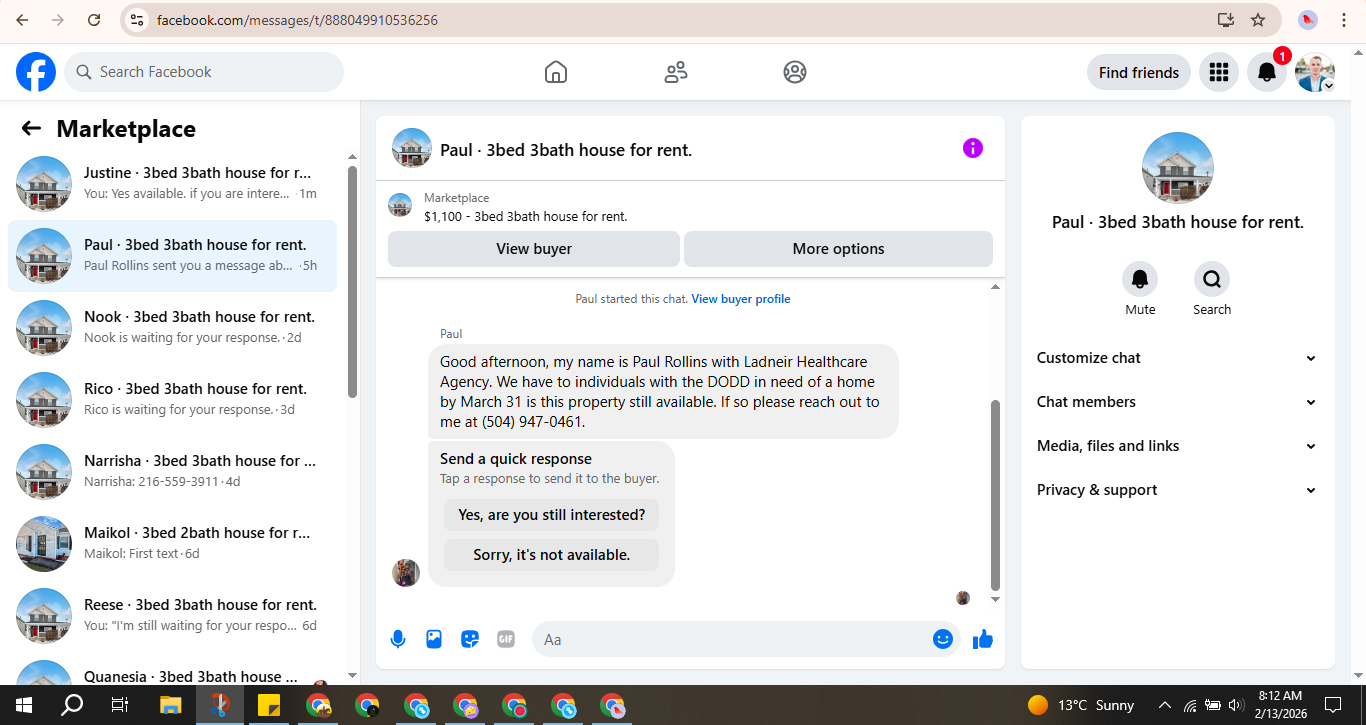Viewport: 1366px width, 725px height.
Task: Click the browser address bar URL
Action: point(297,20)
